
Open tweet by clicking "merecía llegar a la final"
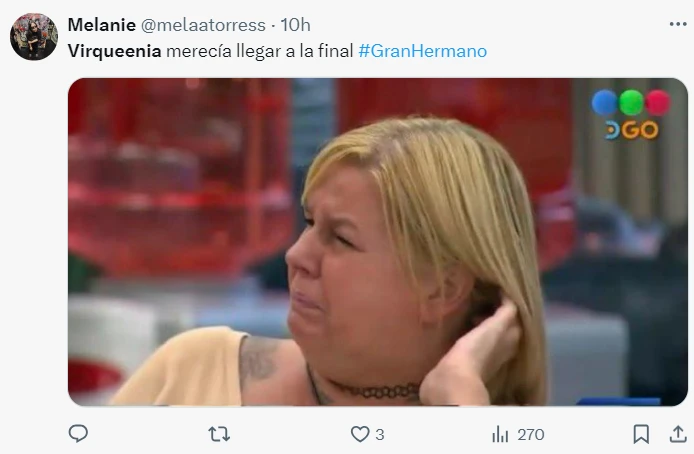(259, 51)
